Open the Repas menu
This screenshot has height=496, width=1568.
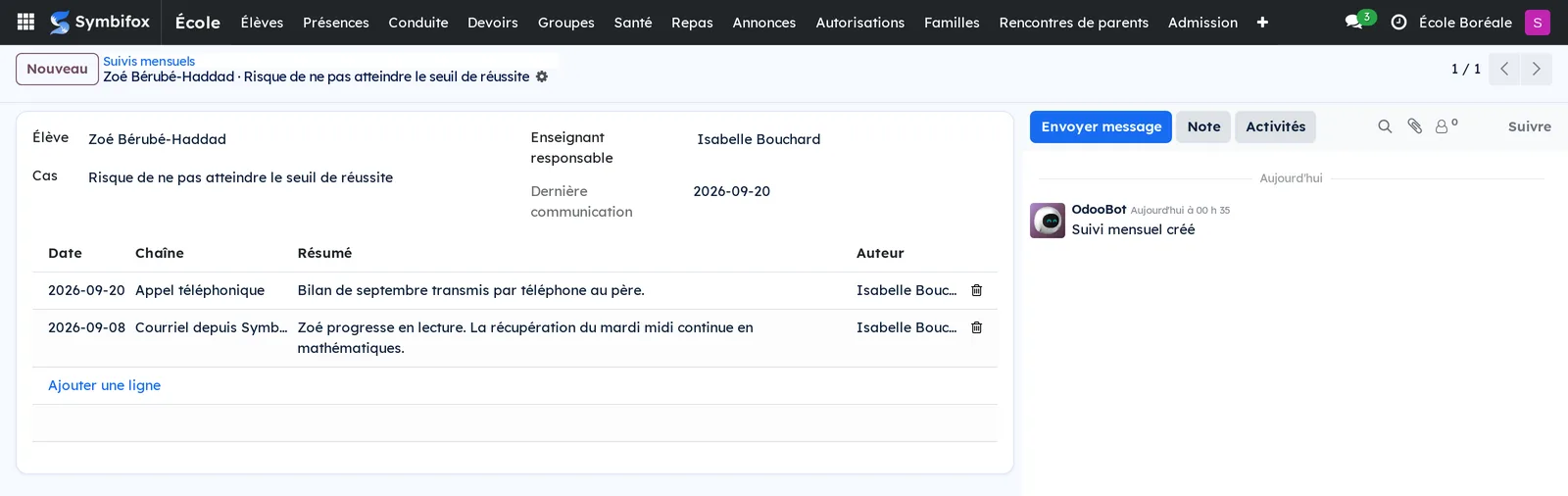692,22
